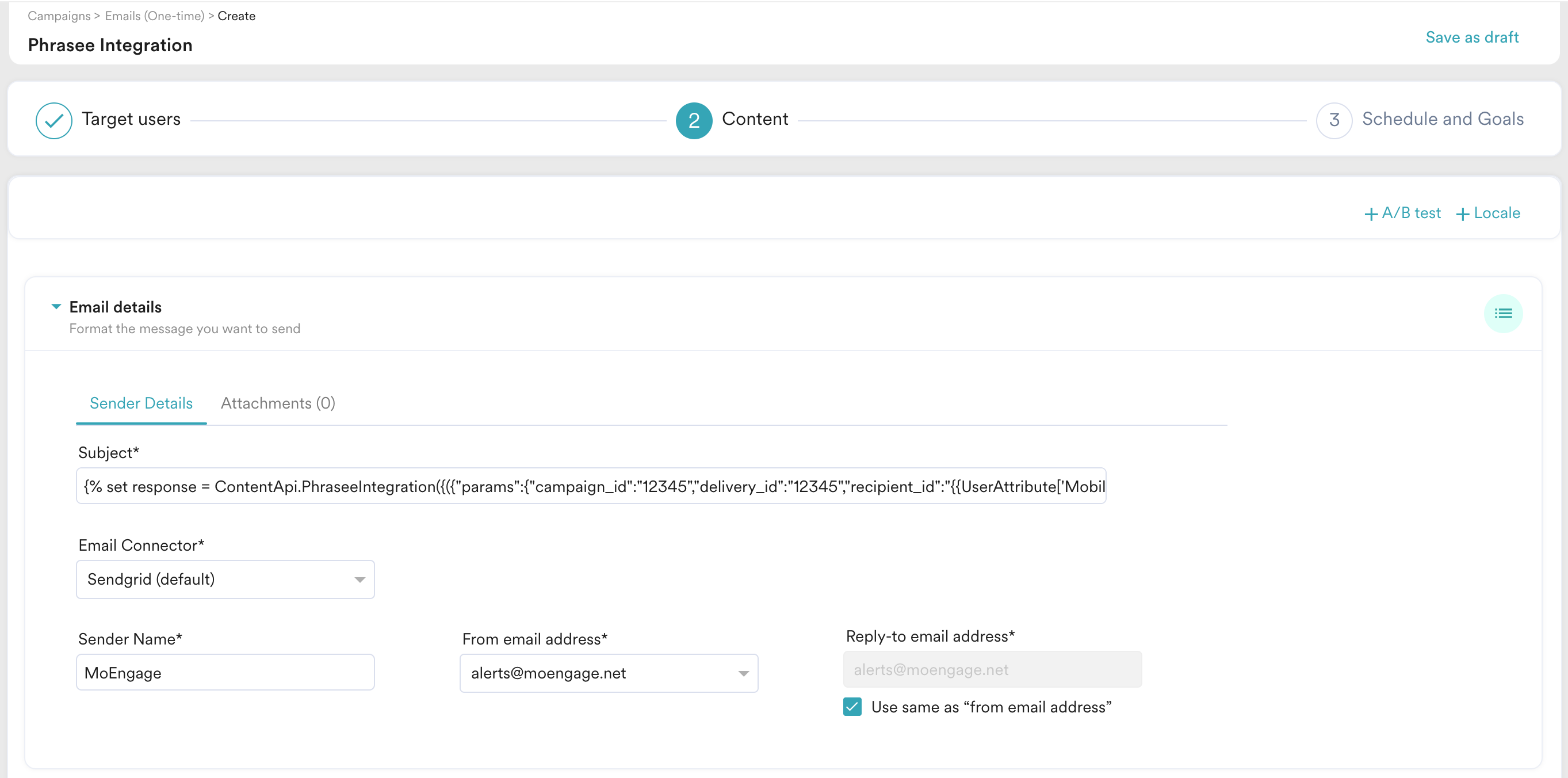Open the personalization attributes list icon
The image size is (1568, 778).
tap(1504, 314)
